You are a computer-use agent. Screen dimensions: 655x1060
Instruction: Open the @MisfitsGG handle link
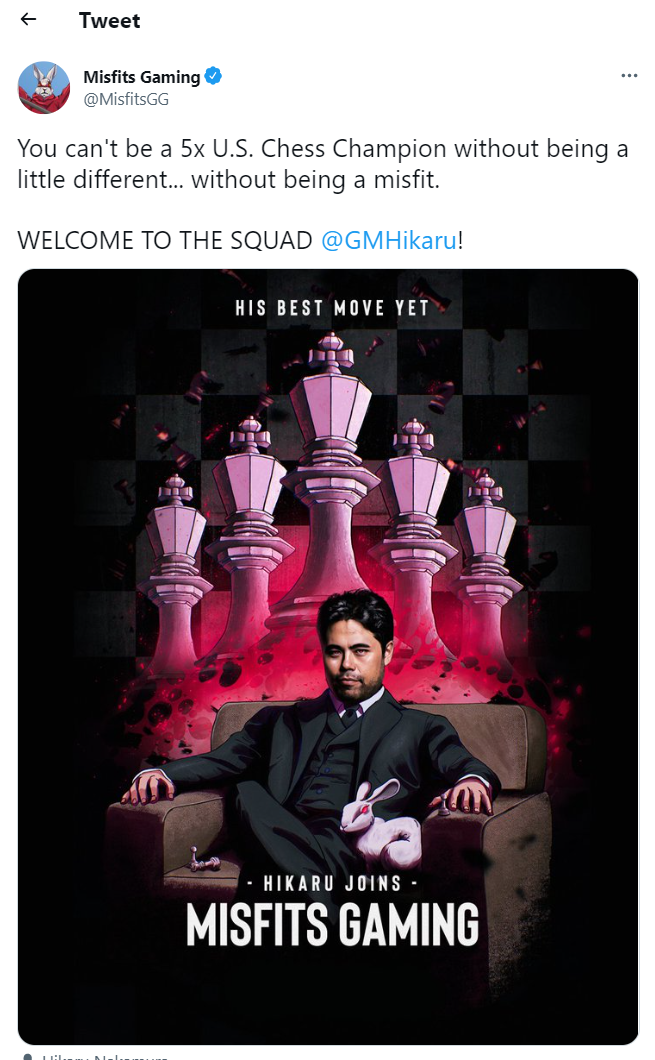coord(126,99)
